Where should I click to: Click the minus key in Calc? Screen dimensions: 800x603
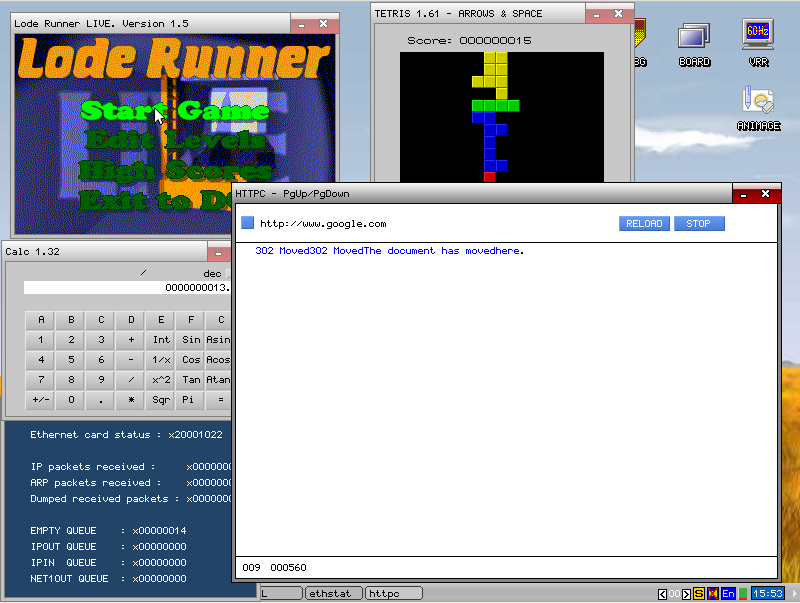click(x=131, y=360)
